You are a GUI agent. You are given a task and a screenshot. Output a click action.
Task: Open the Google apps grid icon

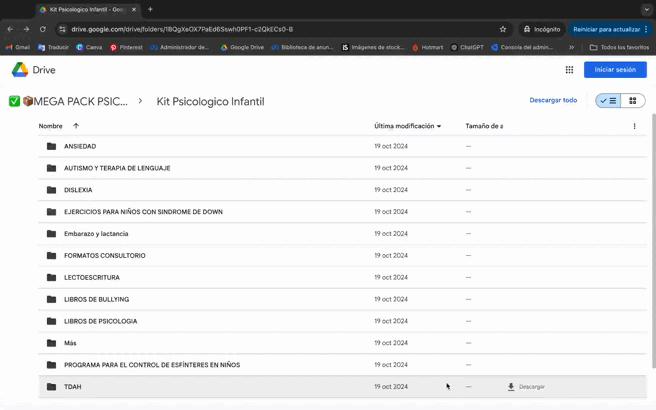pyautogui.click(x=569, y=70)
